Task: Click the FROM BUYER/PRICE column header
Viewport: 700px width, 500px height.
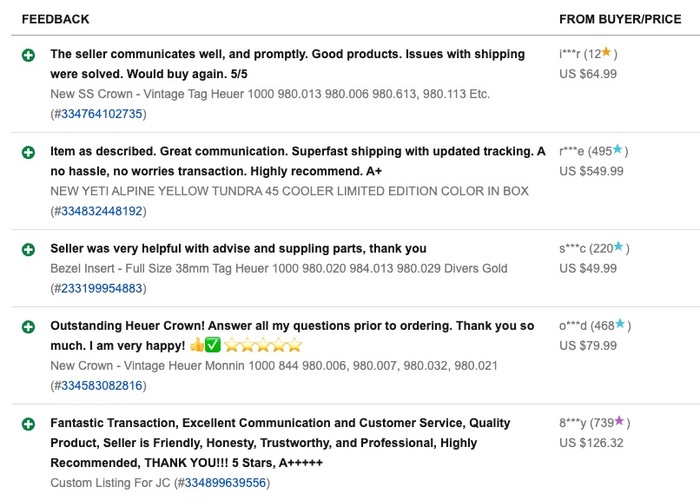Action: tap(620, 19)
